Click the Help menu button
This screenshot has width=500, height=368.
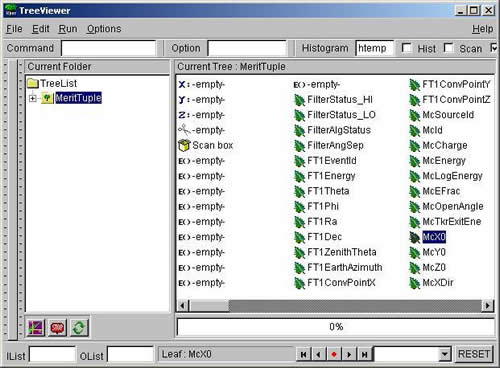pos(482,29)
